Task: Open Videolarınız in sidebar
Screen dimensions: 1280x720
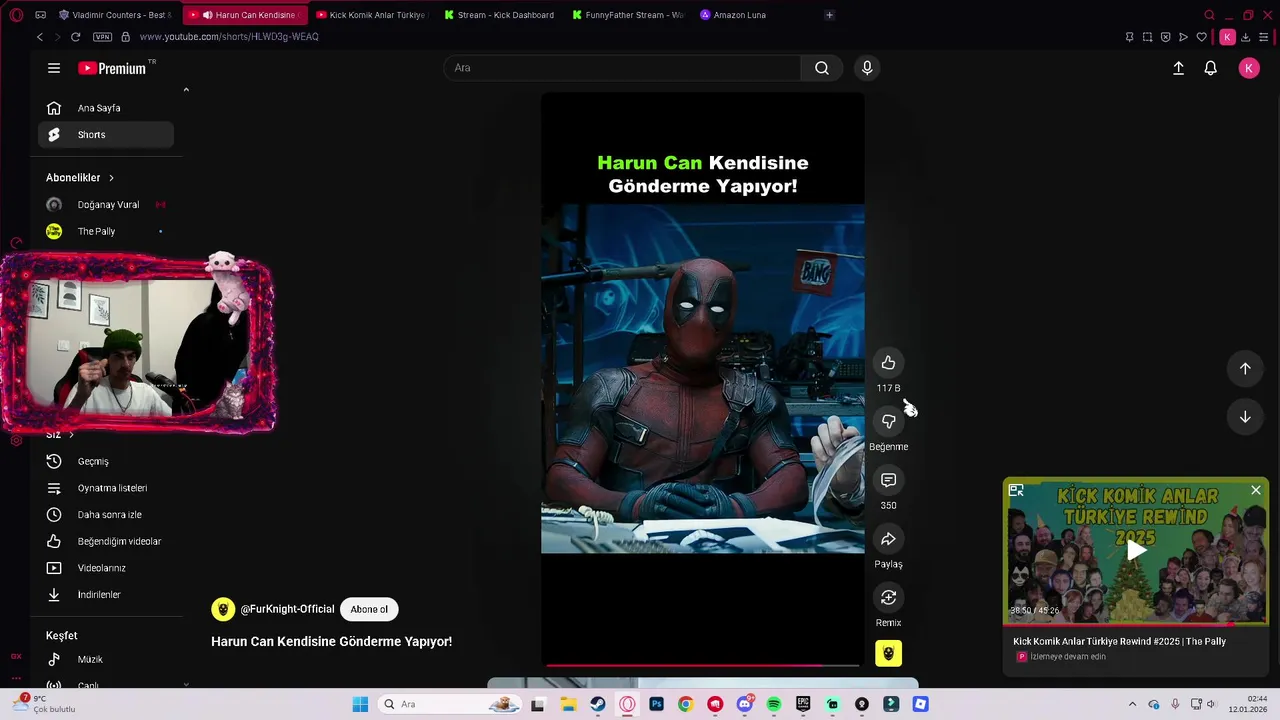Action: (x=106, y=568)
